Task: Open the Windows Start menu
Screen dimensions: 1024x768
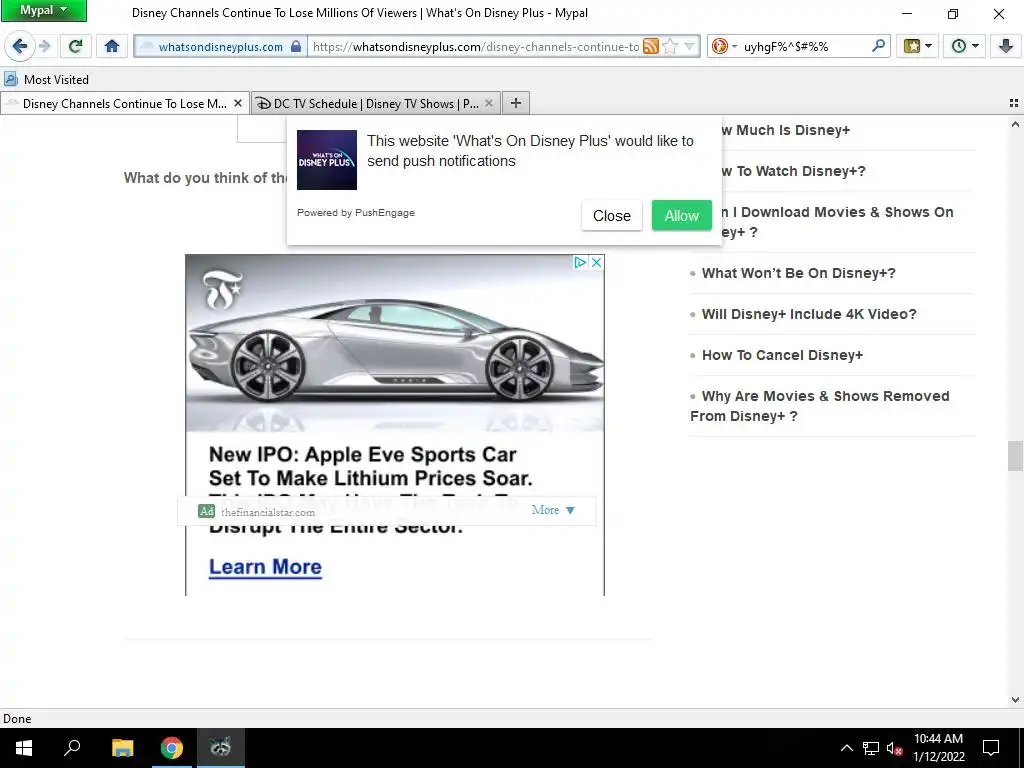Action: (x=24, y=748)
